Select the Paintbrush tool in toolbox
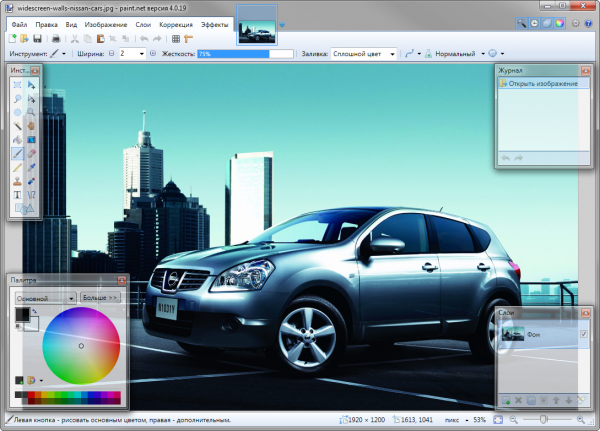Screen dimensions: 600x431 [x=17, y=153]
